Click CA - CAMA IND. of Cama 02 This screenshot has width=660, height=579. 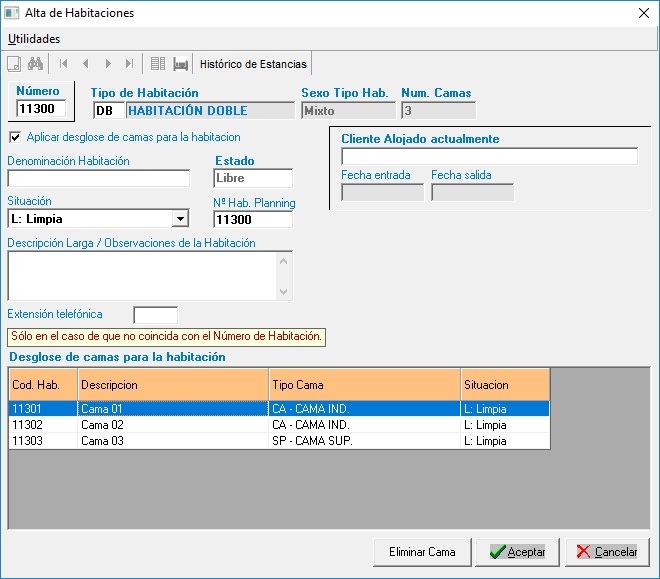click(x=365, y=425)
